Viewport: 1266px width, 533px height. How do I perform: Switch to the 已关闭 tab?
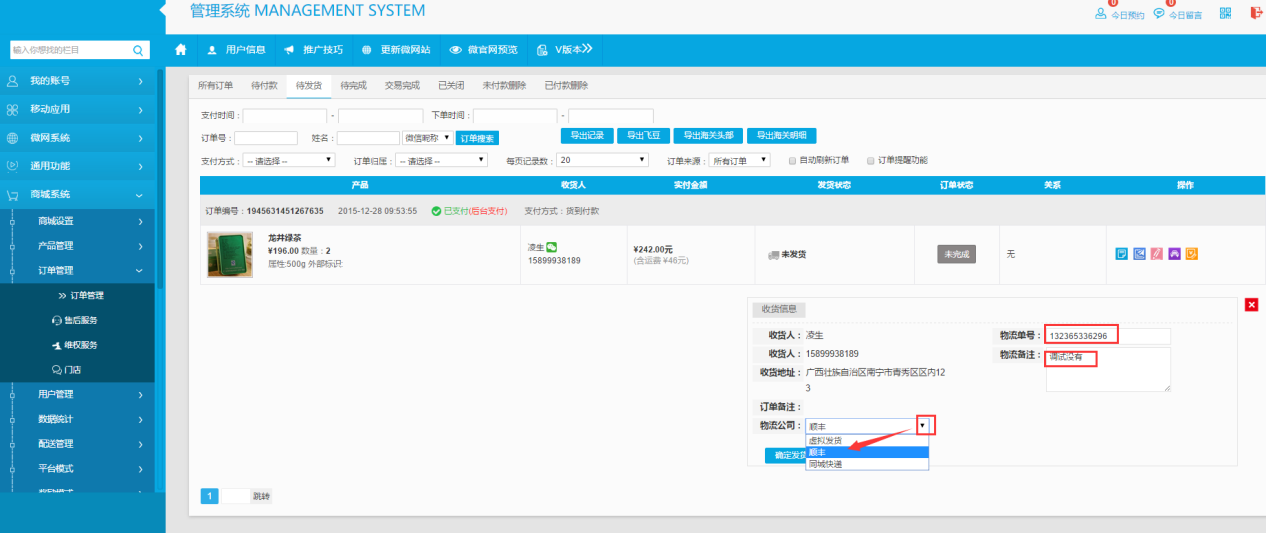tap(451, 86)
